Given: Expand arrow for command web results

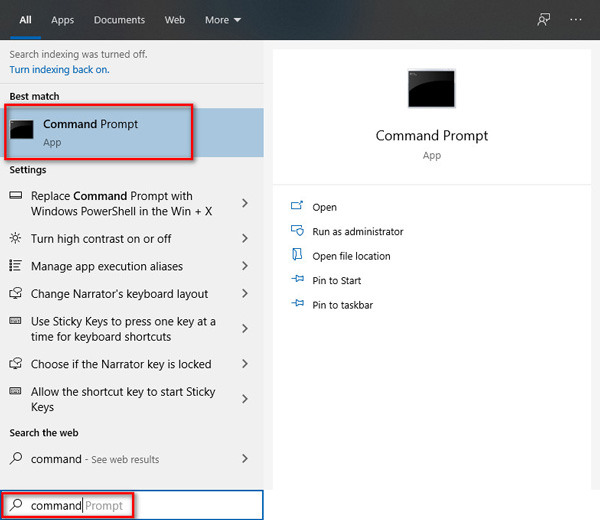Looking at the screenshot, I should pyautogui.click(x=245, y=459).
